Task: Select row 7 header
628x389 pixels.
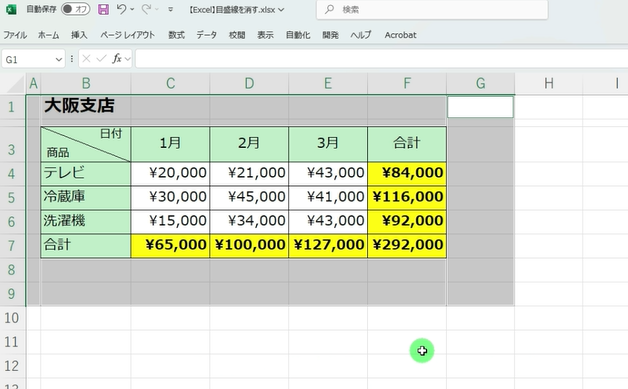Action: coord(12,246)
